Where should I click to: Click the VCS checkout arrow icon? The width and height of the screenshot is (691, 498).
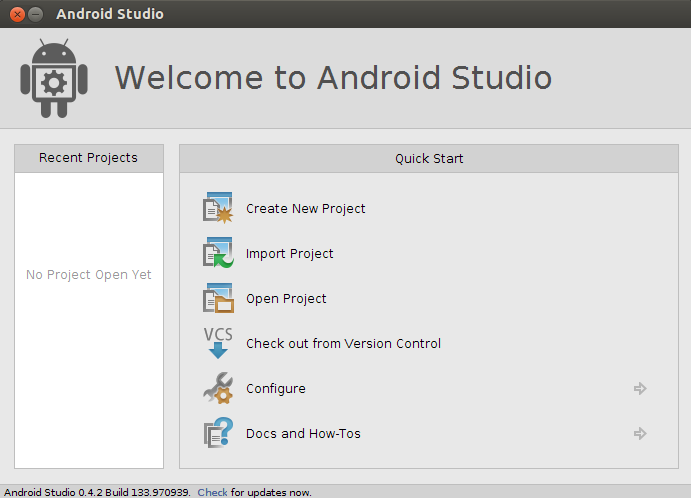[218, 343]
